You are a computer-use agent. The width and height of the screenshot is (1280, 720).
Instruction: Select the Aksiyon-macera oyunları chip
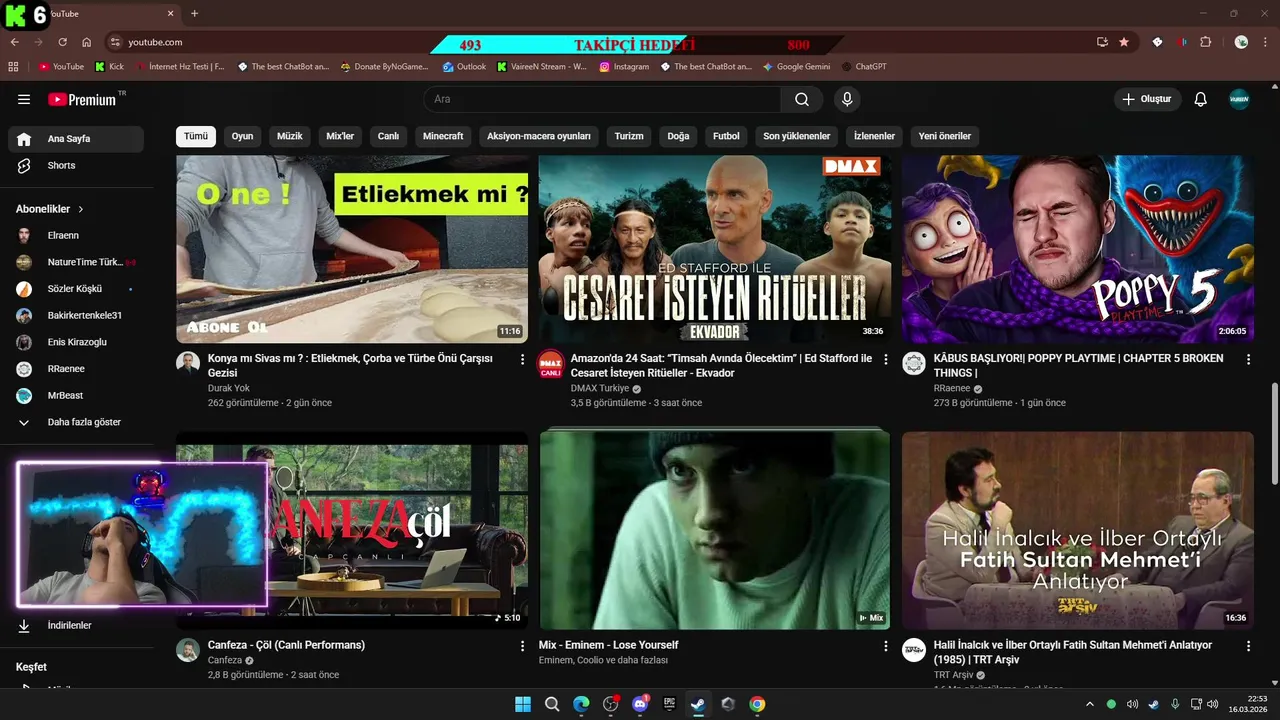click(539, 136)
